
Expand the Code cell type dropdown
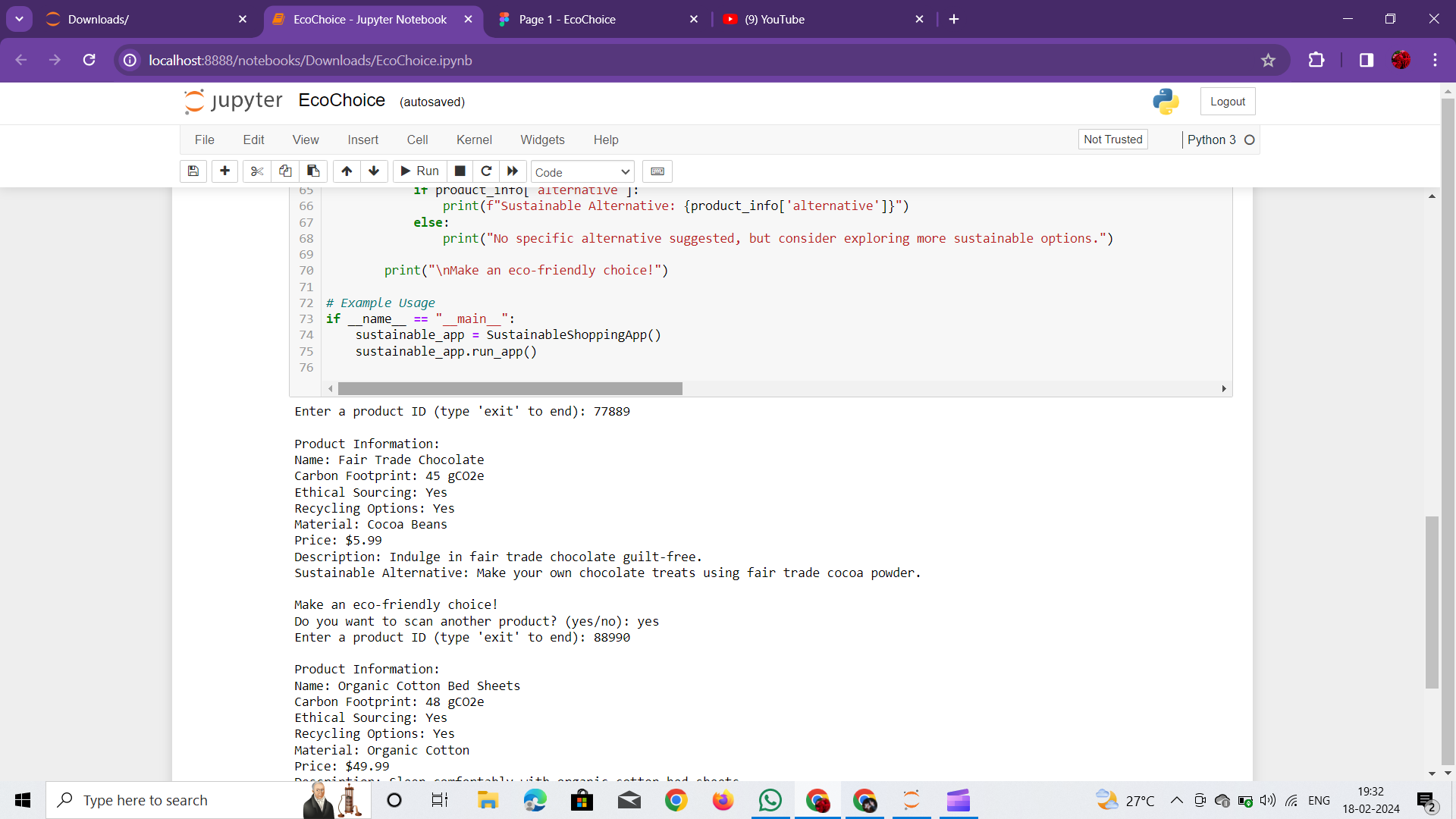582,172
